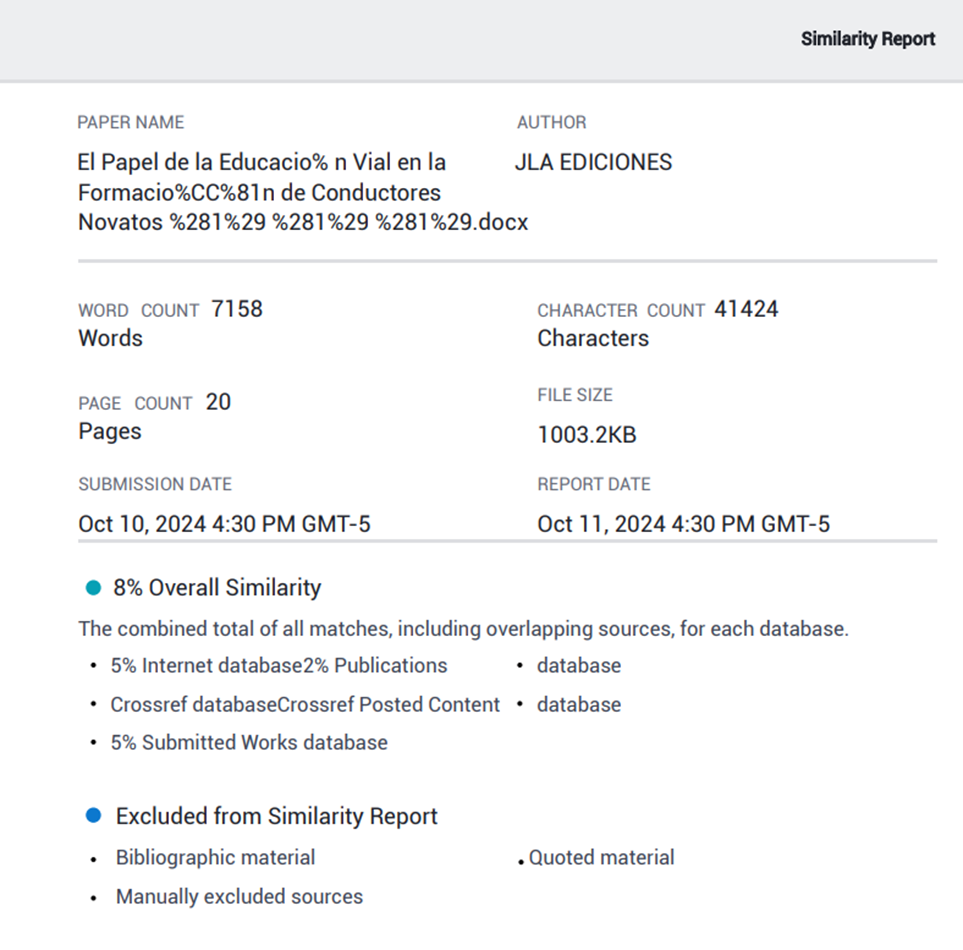
Task: Click the word count value 7158
Action: [x=237, y=309]
